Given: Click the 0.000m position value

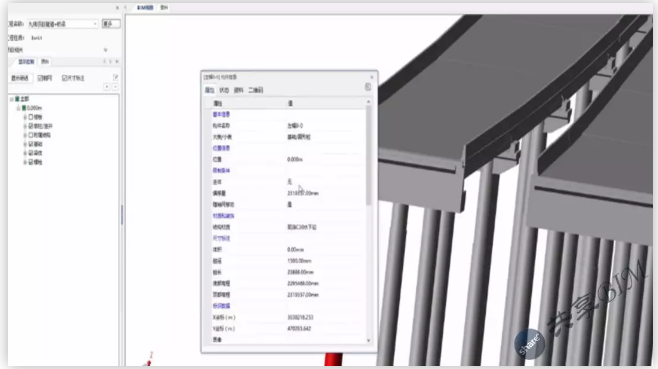Looking at the screenshot, I should coord(295,160).
